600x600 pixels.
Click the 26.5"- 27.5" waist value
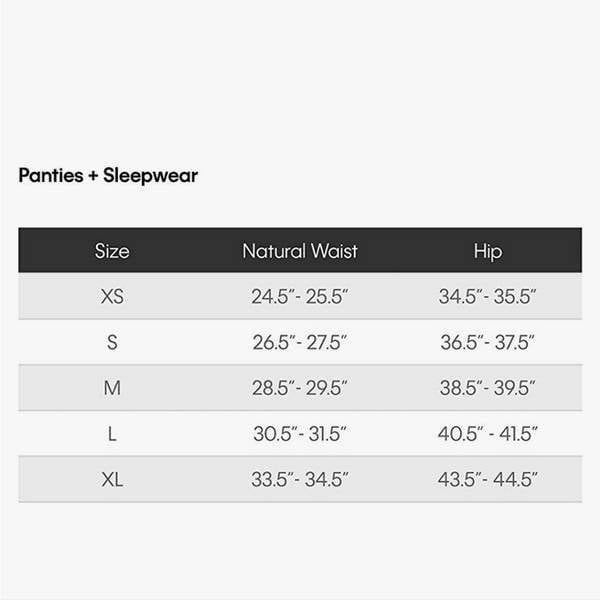pos(300,342)
